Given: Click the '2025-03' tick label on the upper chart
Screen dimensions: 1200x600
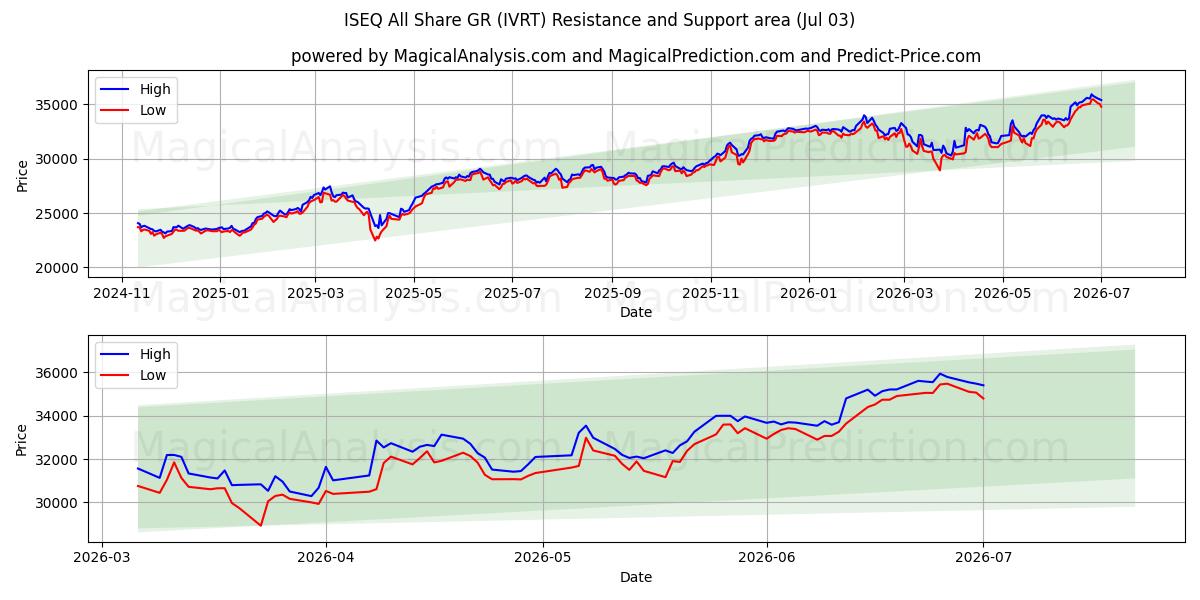Looking at the screenshot, I should 315,294.
